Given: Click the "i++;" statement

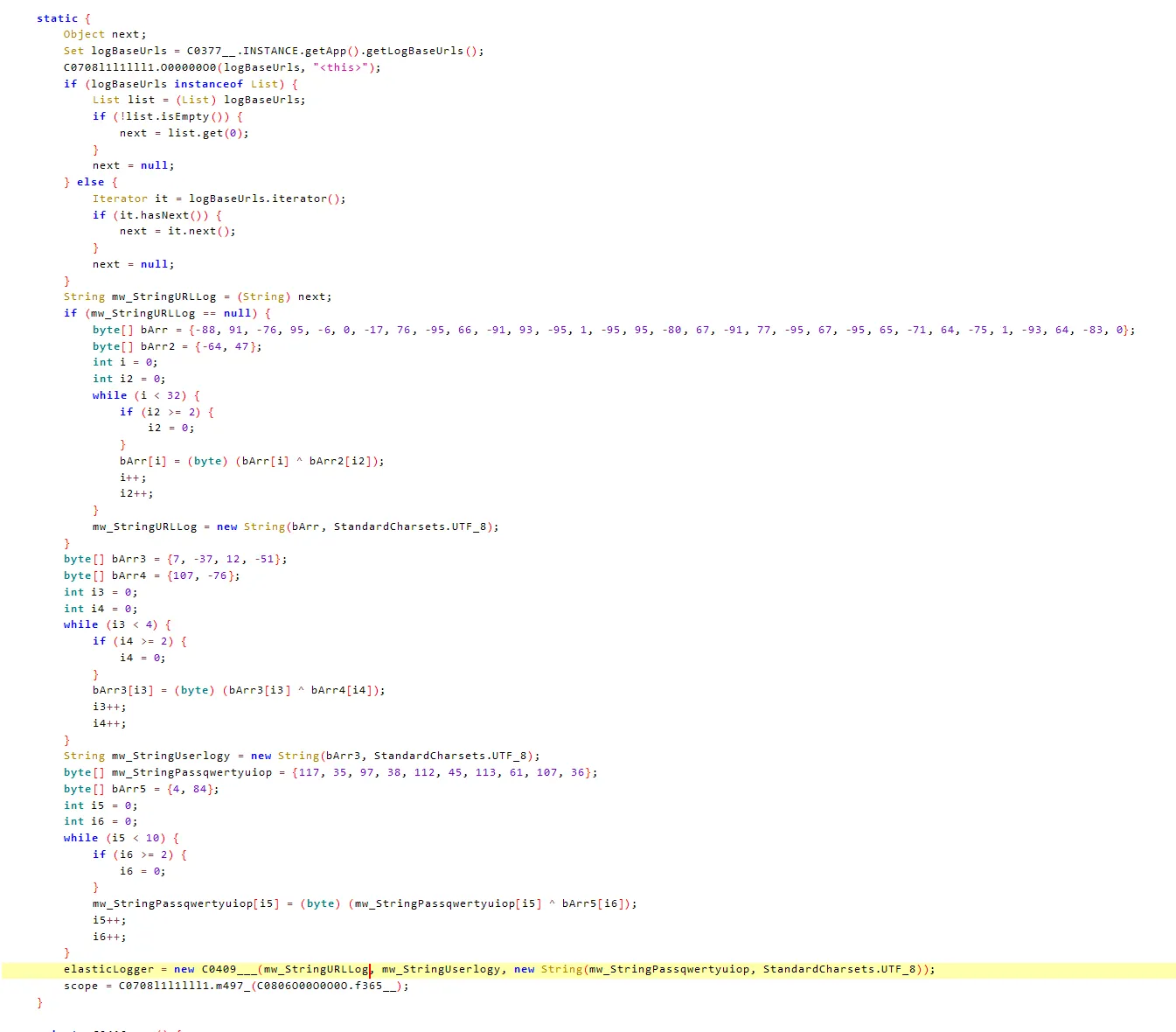Looking at the screenshot, I should tap(133, 478).
